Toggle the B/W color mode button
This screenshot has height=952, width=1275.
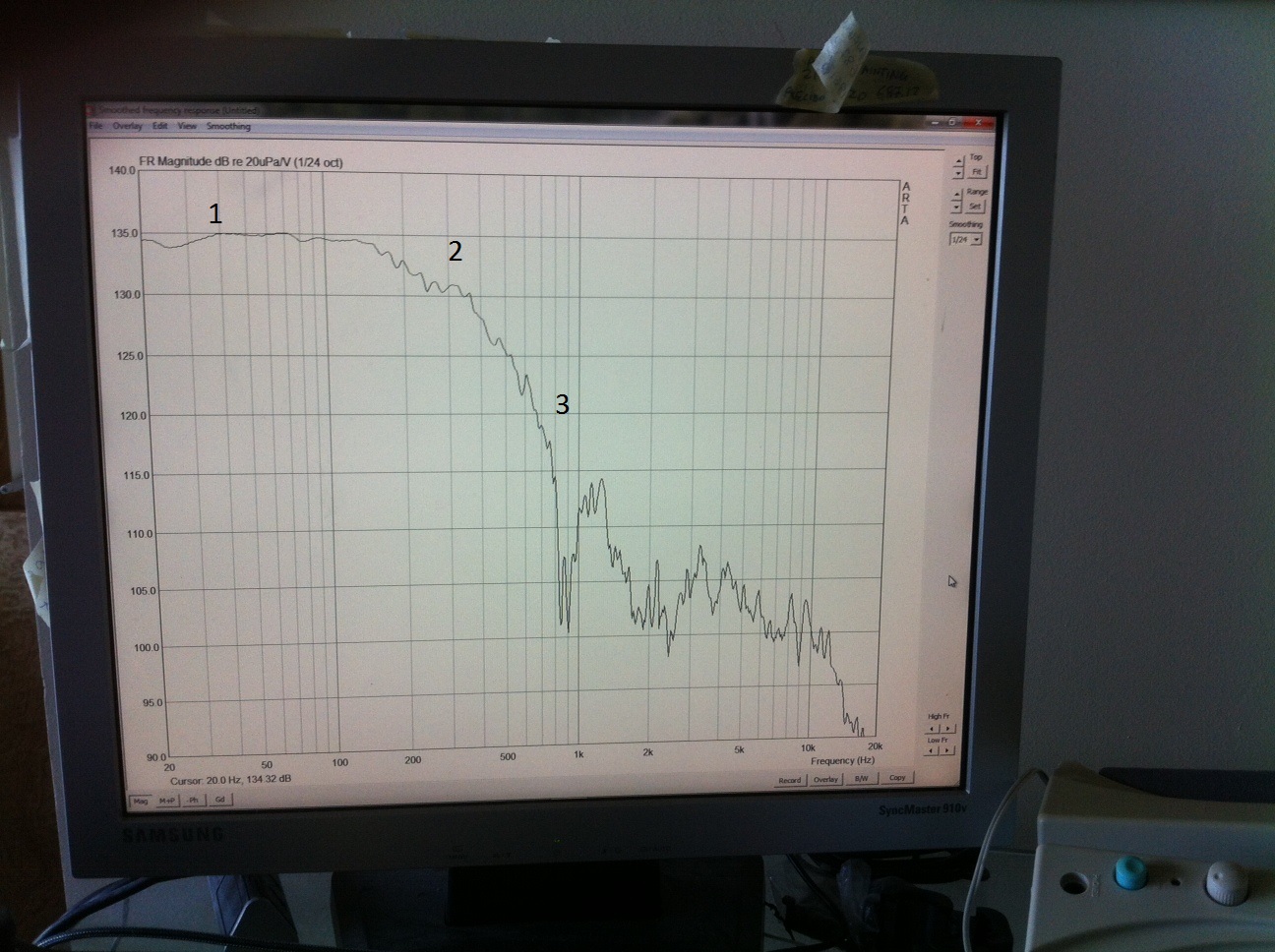(860, 778)
